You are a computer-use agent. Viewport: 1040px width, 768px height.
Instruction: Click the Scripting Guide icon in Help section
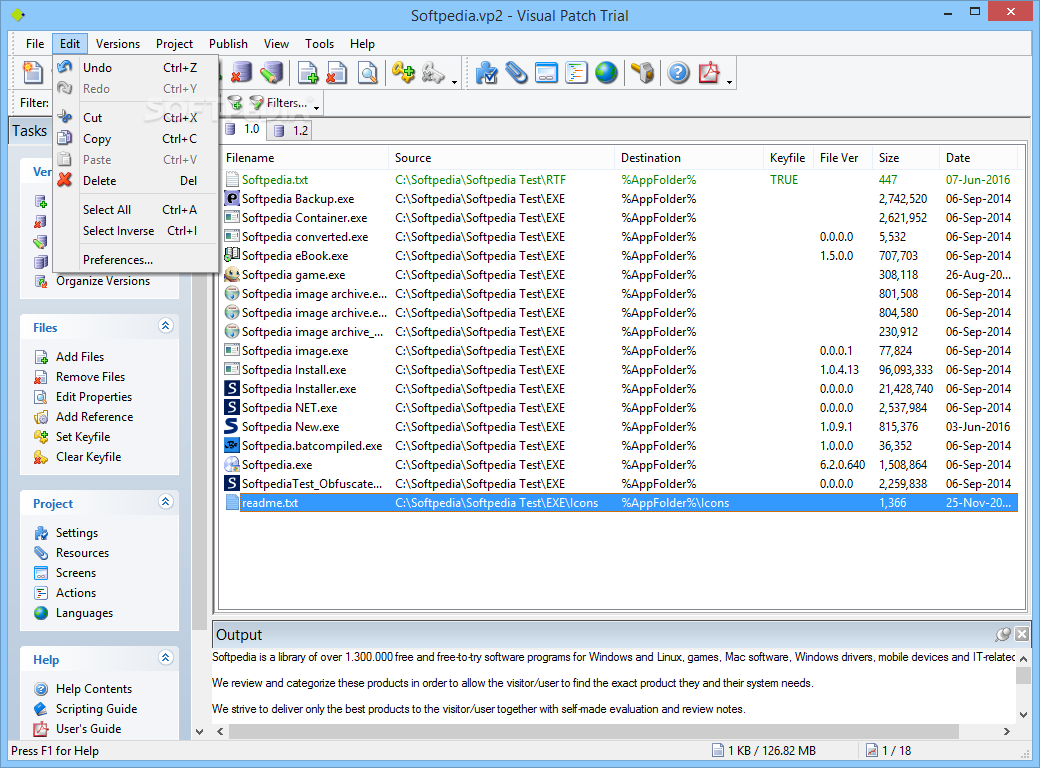[41, 709]
